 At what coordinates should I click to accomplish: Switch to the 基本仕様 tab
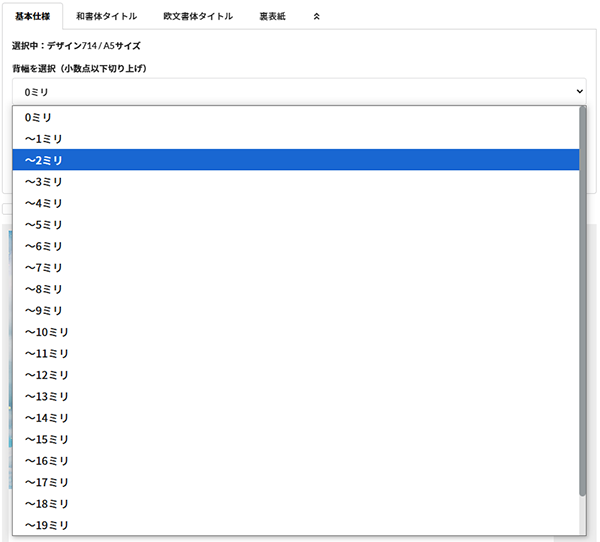32,16
